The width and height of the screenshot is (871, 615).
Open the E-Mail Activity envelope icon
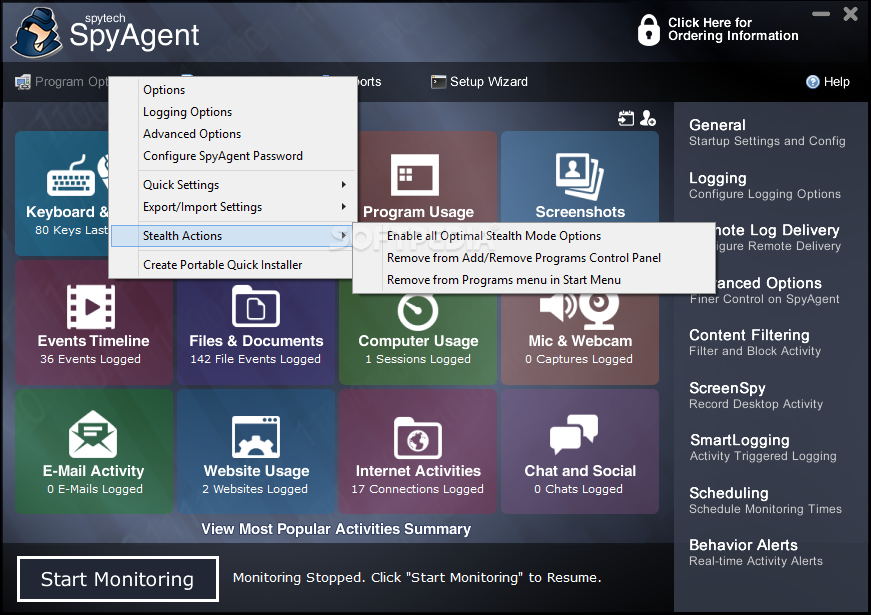[93, 434]
